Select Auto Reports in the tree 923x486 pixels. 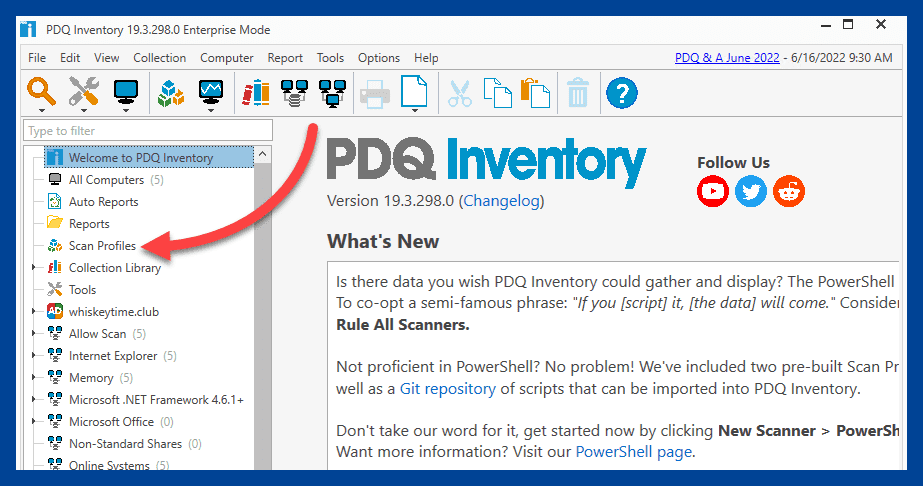click(103, 202)
